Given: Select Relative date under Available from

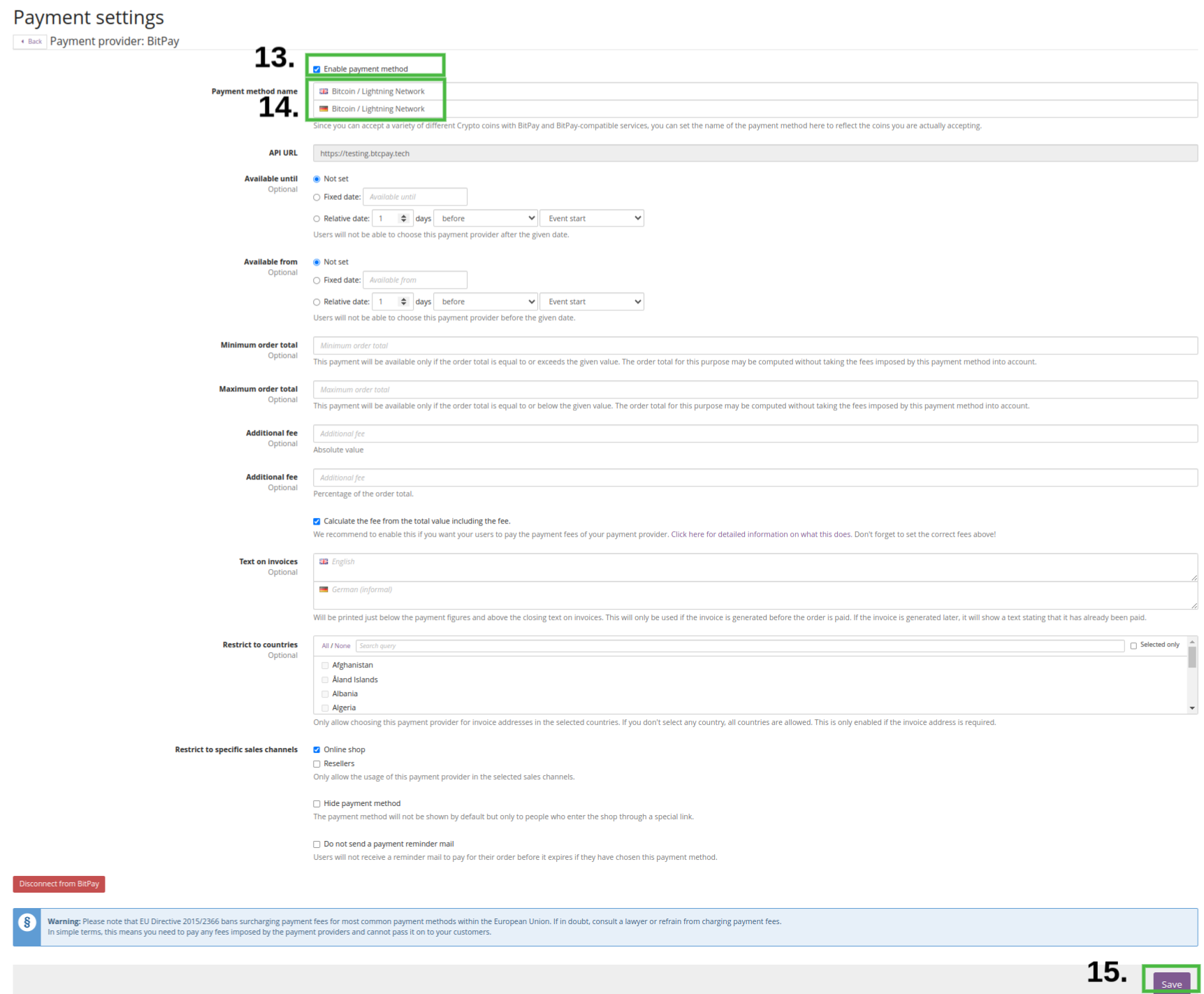Looking at the screenshot, I should pos(317,301).
